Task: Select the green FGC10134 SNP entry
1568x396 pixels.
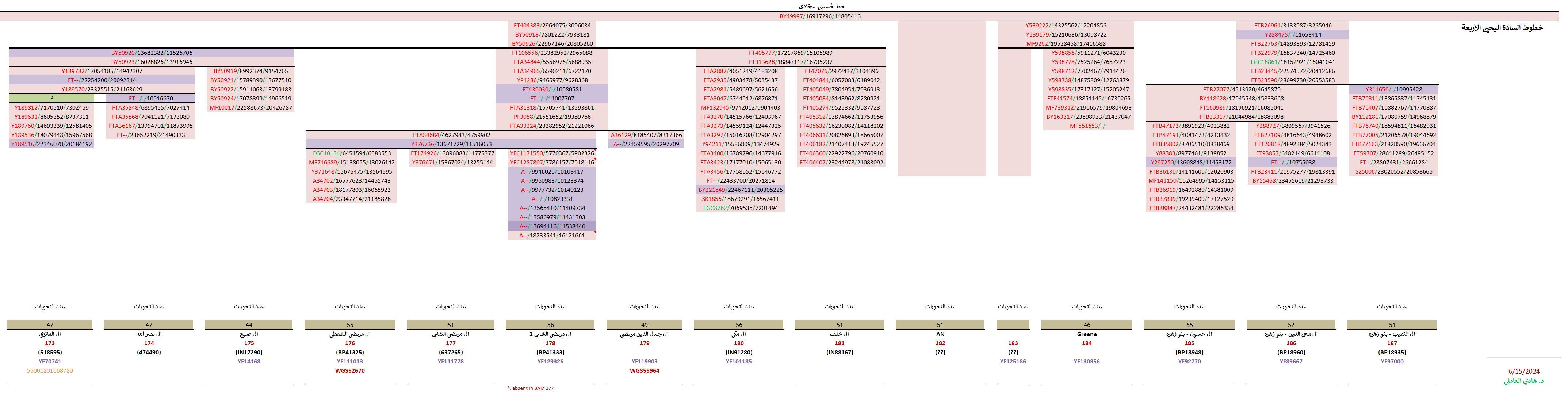Action: coord(352,153)
